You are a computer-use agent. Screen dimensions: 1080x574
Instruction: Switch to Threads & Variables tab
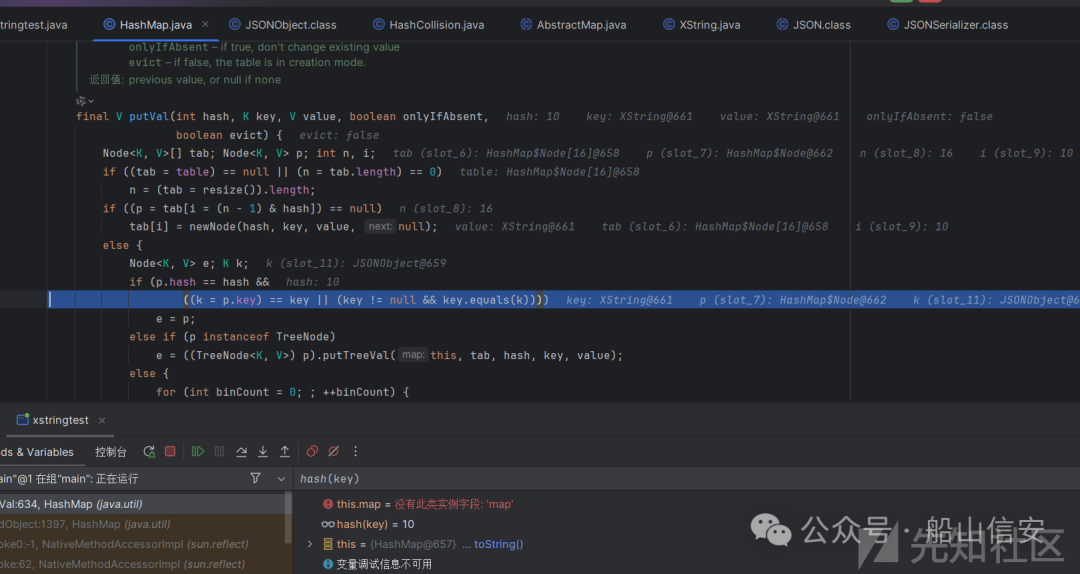coord(37,452)
